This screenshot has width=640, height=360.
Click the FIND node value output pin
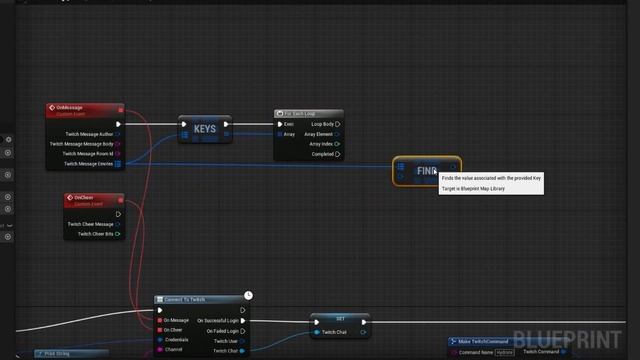point(453,167)
